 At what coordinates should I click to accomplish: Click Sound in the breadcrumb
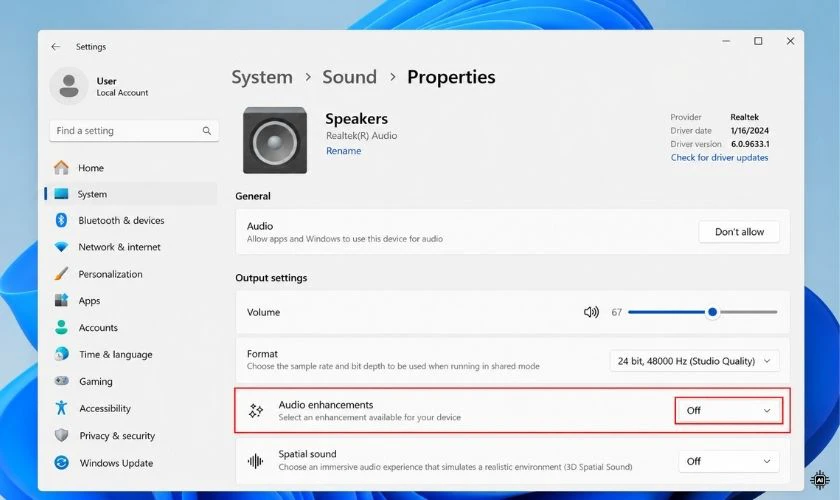point(349,77)
